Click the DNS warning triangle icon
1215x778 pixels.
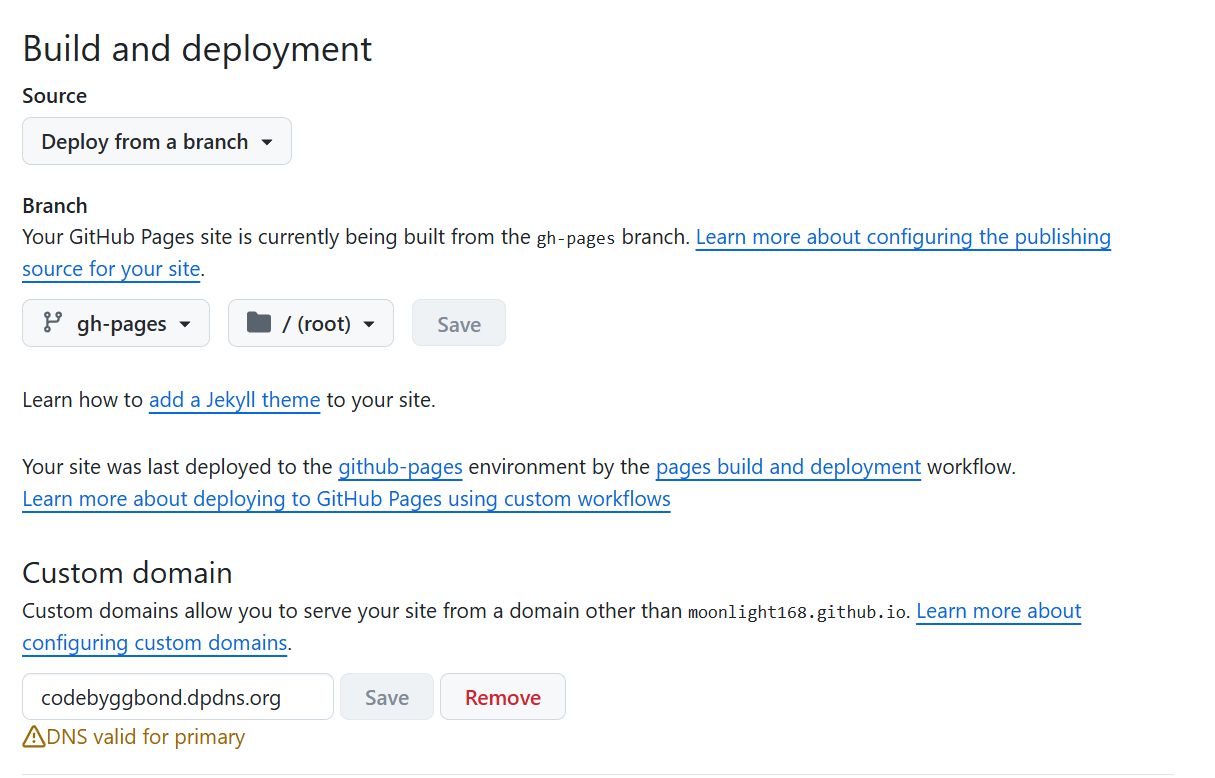point(34,738)
